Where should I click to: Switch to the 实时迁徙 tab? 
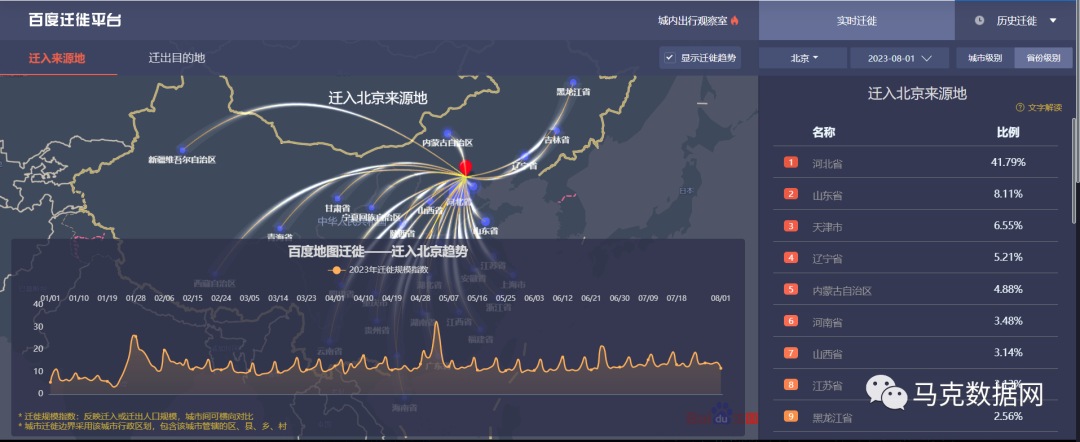pos(857,21)
